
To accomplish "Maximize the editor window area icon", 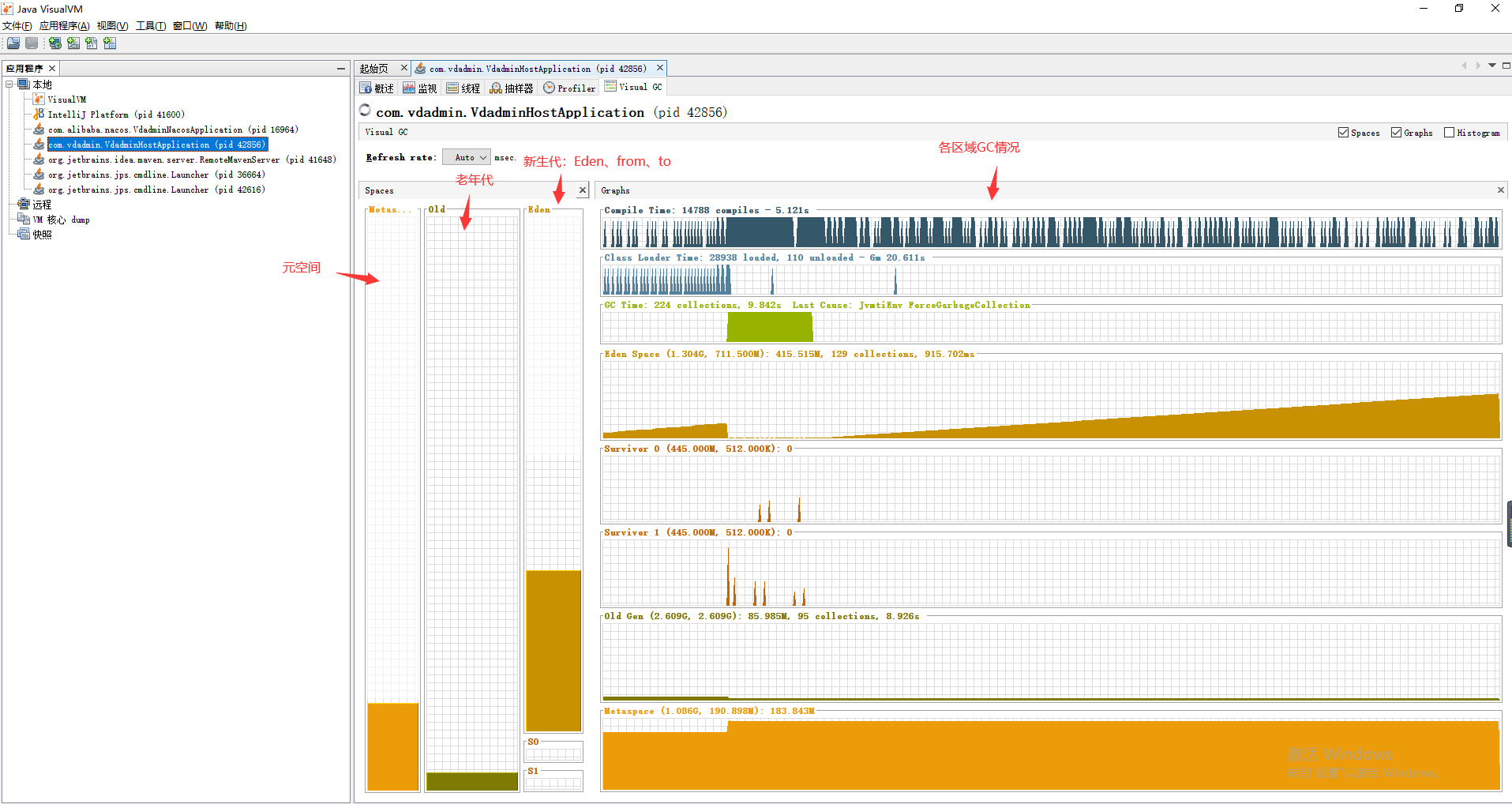I will tap(1506, 66).
